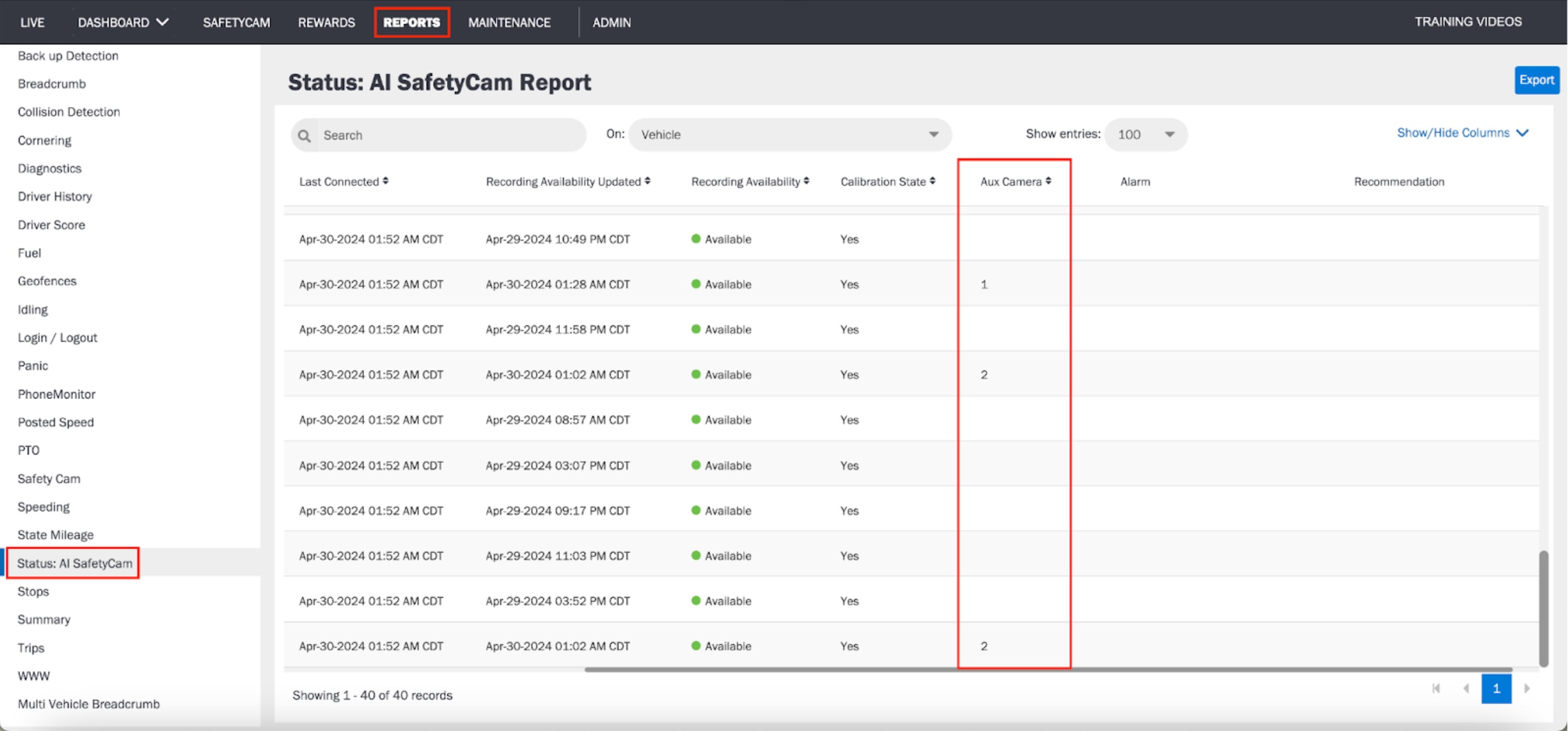Viewport: 1568px width, 731px height.
Task: Click the Export button
Action: (1537, 80)
